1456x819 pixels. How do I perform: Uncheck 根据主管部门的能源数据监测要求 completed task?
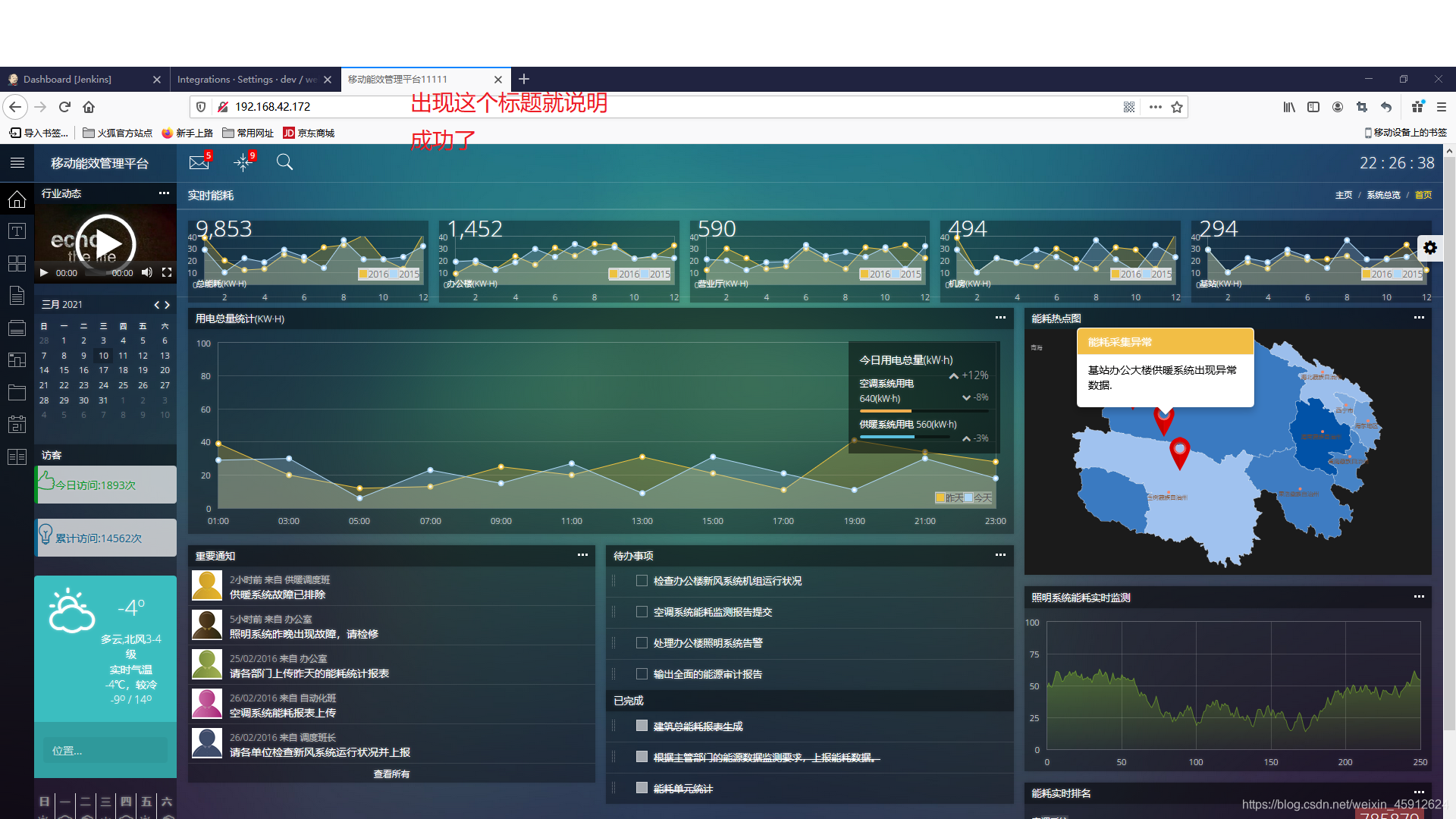pos(642,757)
